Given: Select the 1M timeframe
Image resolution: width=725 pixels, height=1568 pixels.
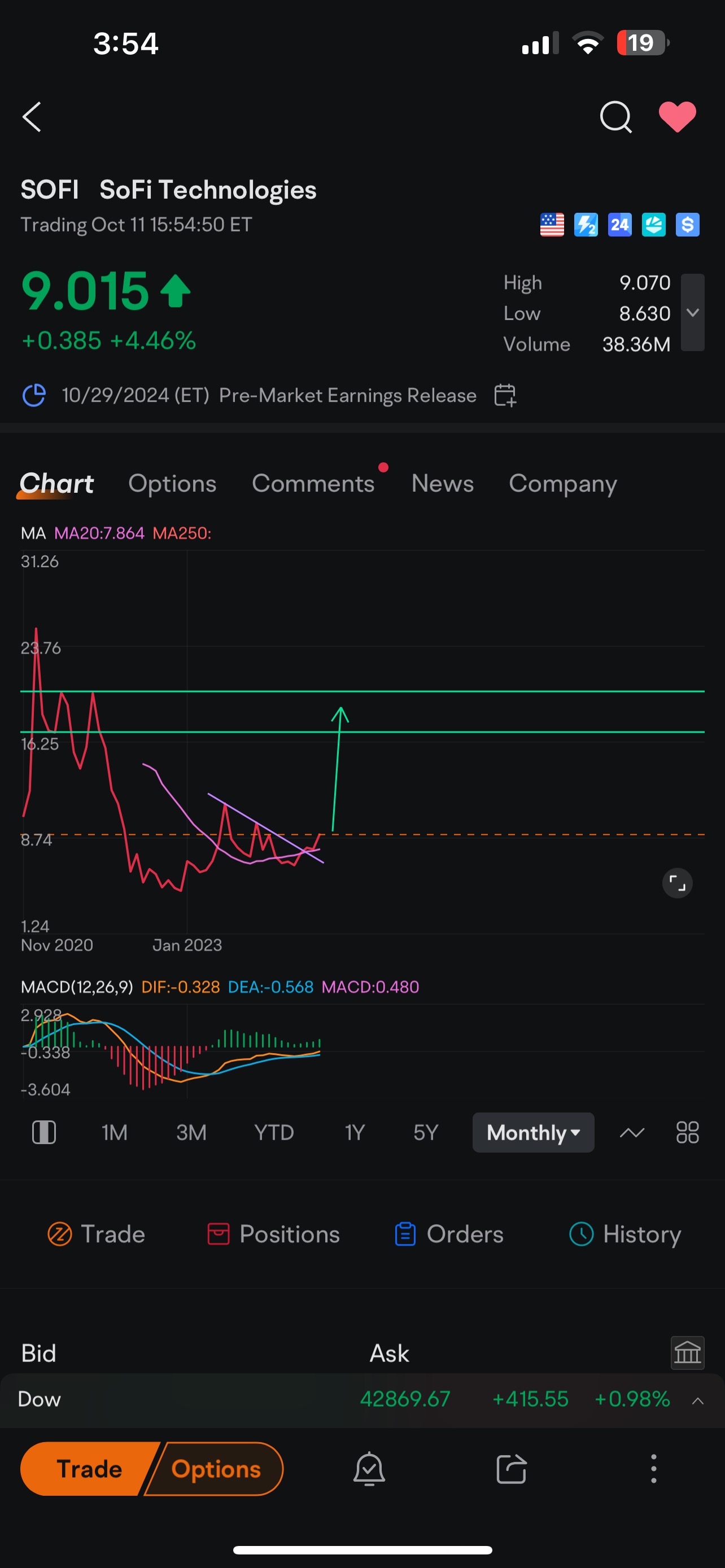Looking at the screenshot, I should click(115, 1132).
